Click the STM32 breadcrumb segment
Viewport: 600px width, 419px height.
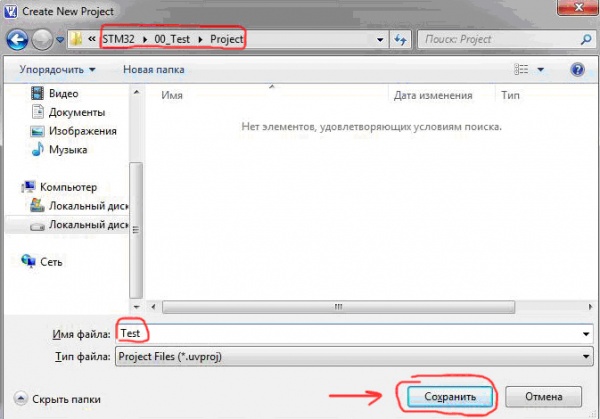pyautogui.click(x=118, y=39)
